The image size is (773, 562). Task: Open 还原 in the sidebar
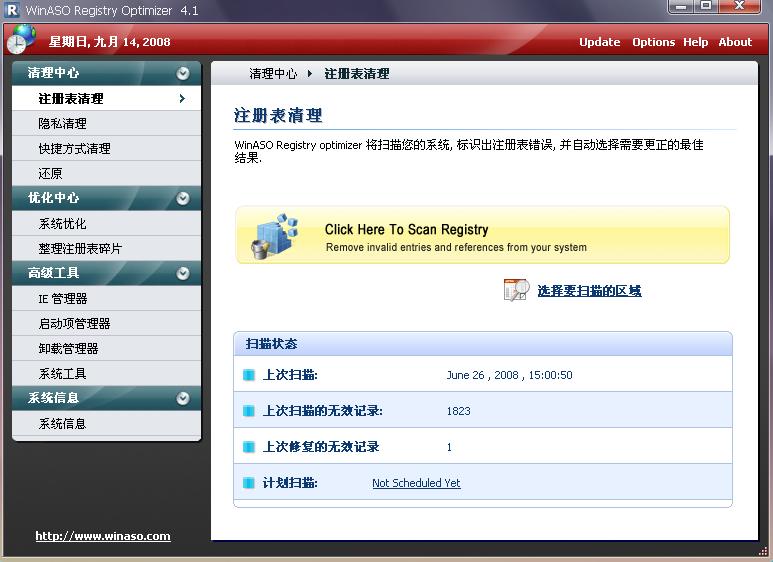(106, 174)
